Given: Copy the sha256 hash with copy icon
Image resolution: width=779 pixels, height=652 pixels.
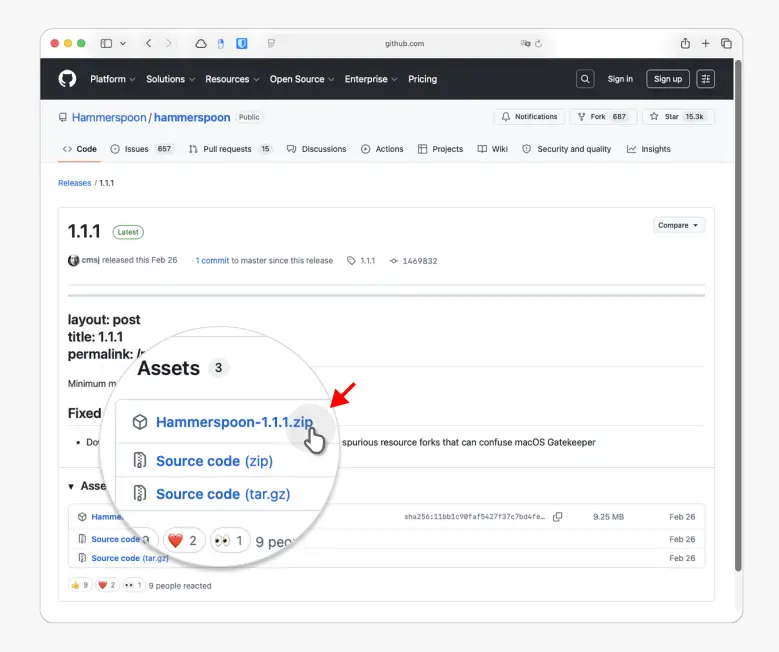Looking at the screenshot, I should [558, 517].
